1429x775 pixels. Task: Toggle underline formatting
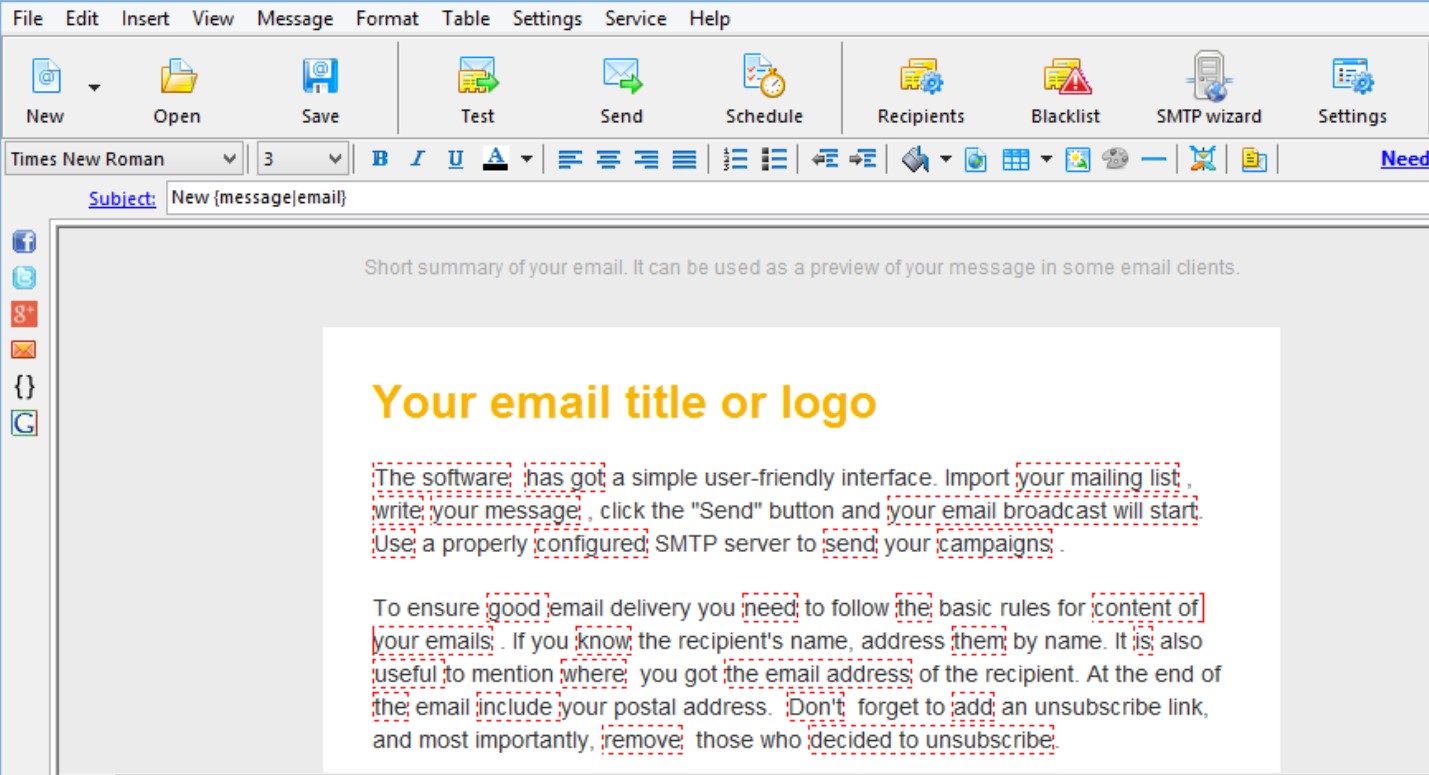pyautogui.click(x=454, y=158)
